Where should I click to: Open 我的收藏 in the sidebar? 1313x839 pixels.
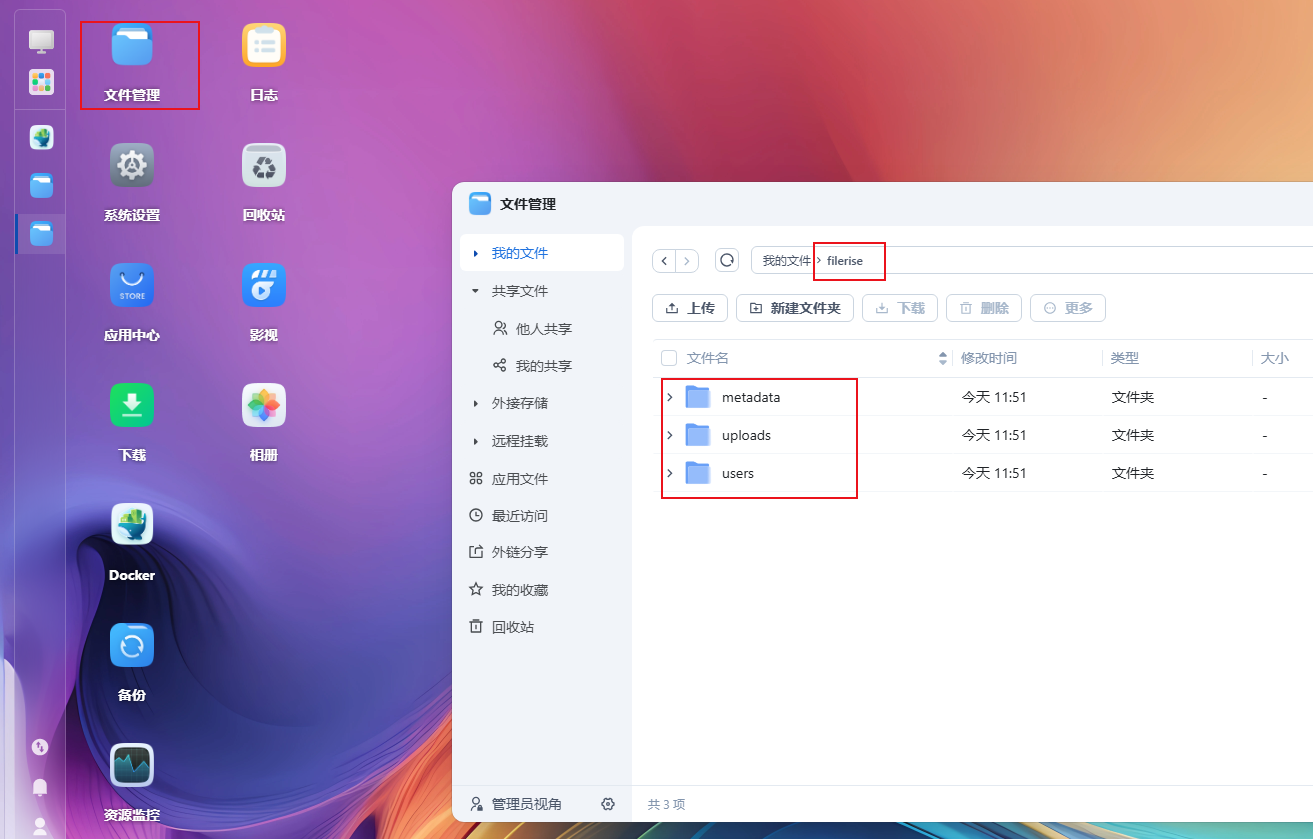point(519,590)
